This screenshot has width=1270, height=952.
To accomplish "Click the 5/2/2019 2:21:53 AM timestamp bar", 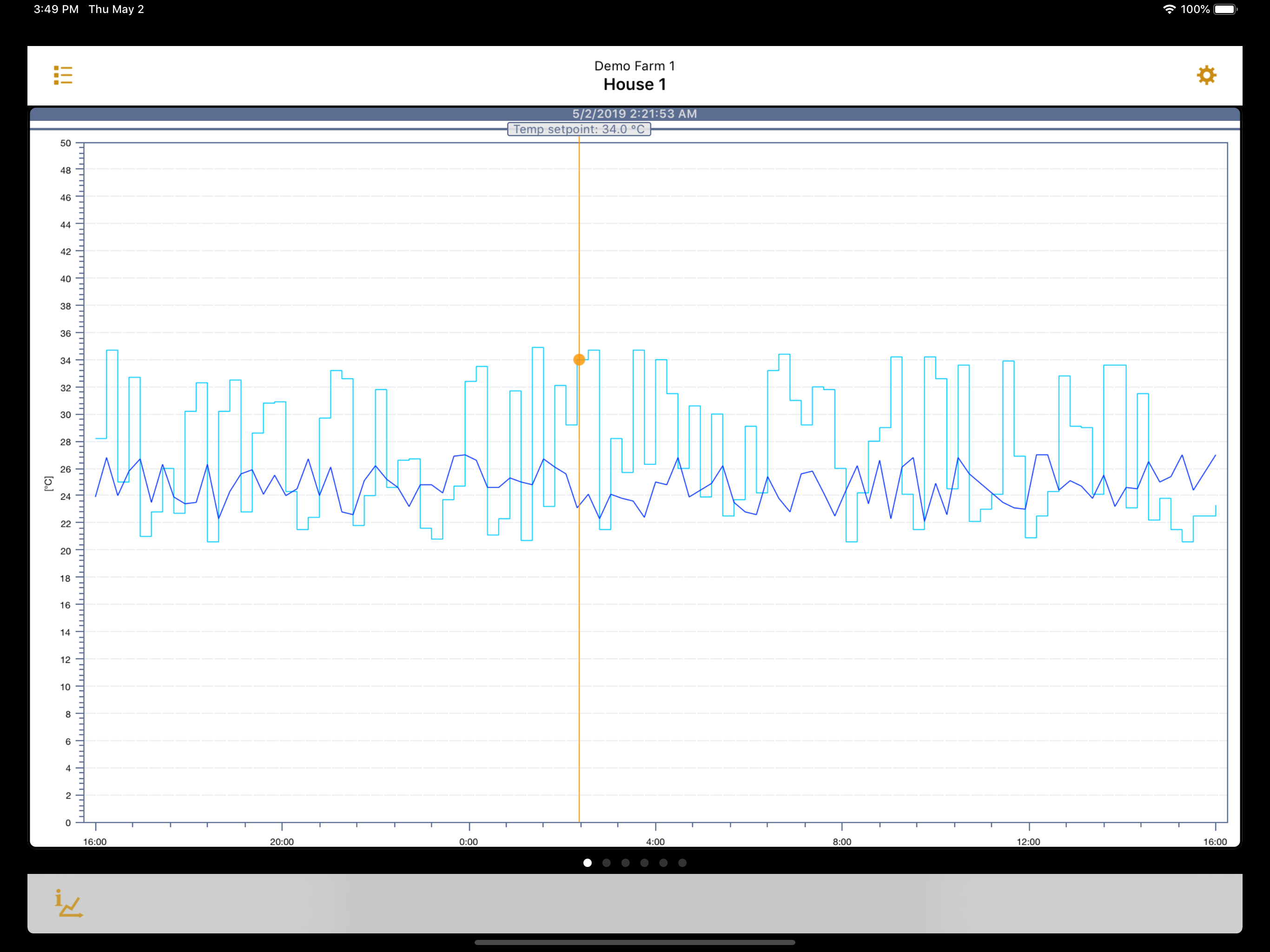I will pyautogui.click(x=635, y=114).
